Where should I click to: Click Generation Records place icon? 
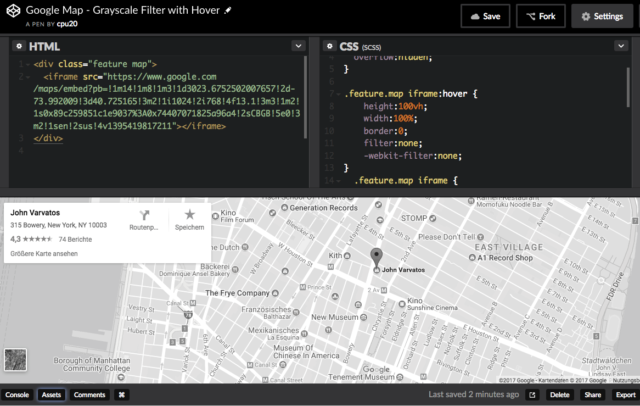coord(284,208)
